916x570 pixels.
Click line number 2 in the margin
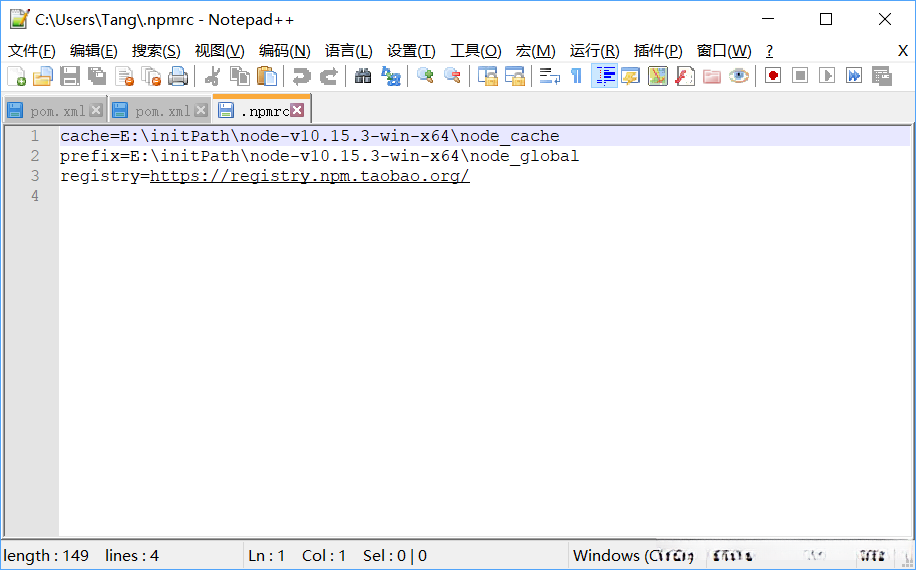35,156
